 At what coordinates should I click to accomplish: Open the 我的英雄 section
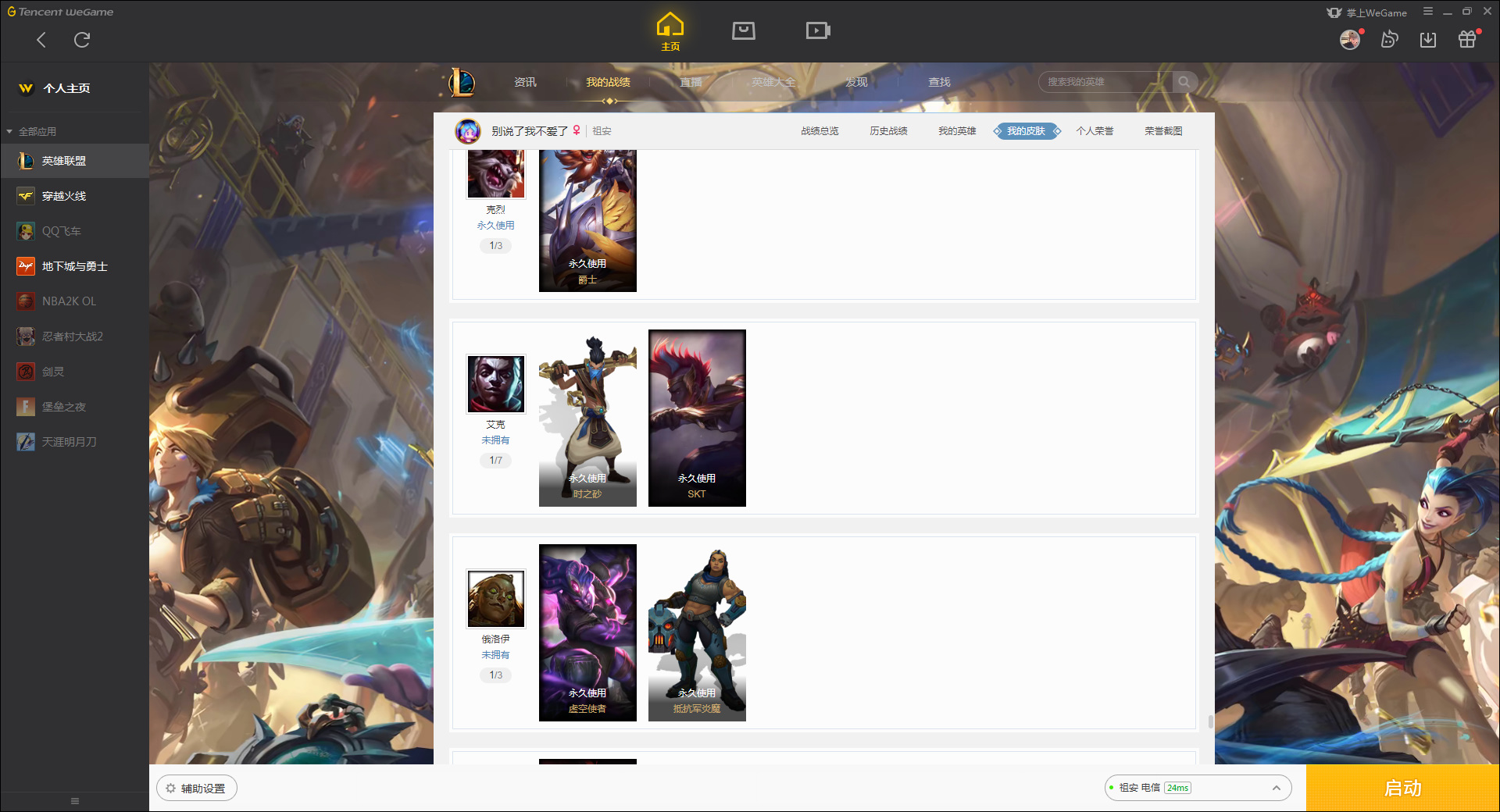pyautogui.click(x=957, y=131)
